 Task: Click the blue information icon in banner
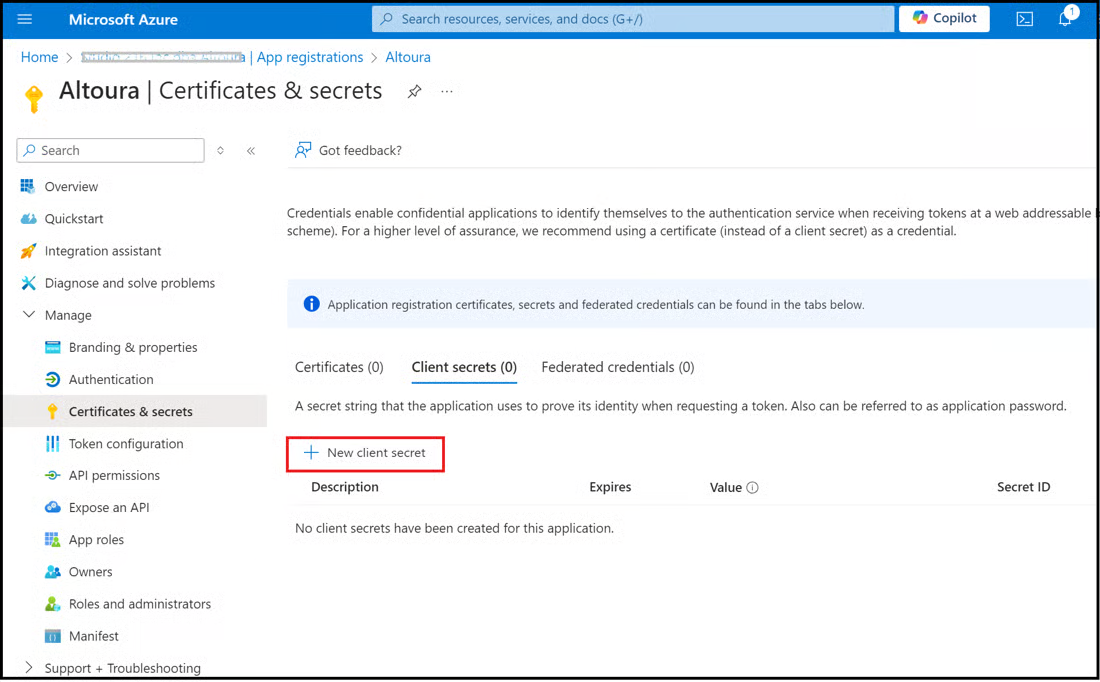tap(311, 304)
